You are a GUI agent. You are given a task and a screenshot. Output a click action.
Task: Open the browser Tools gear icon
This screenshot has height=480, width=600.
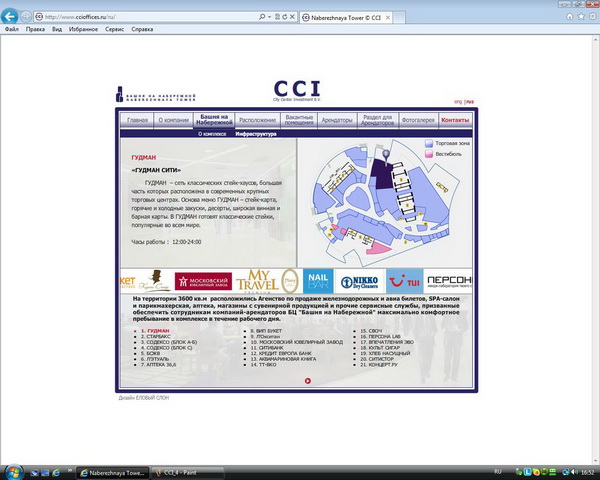(x=593, y=16)
